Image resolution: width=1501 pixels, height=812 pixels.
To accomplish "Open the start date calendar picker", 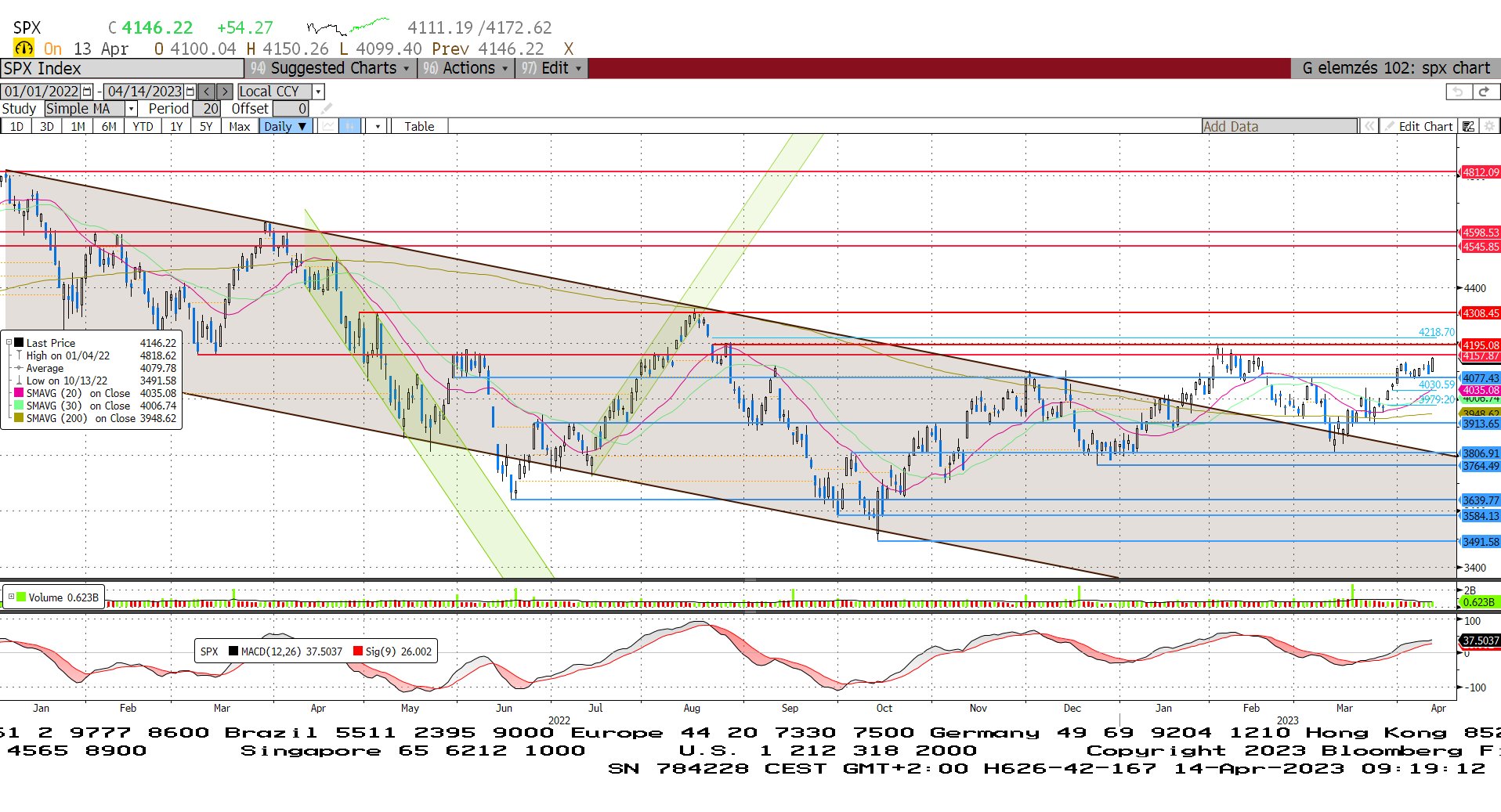I will click(x=88, y=92).
